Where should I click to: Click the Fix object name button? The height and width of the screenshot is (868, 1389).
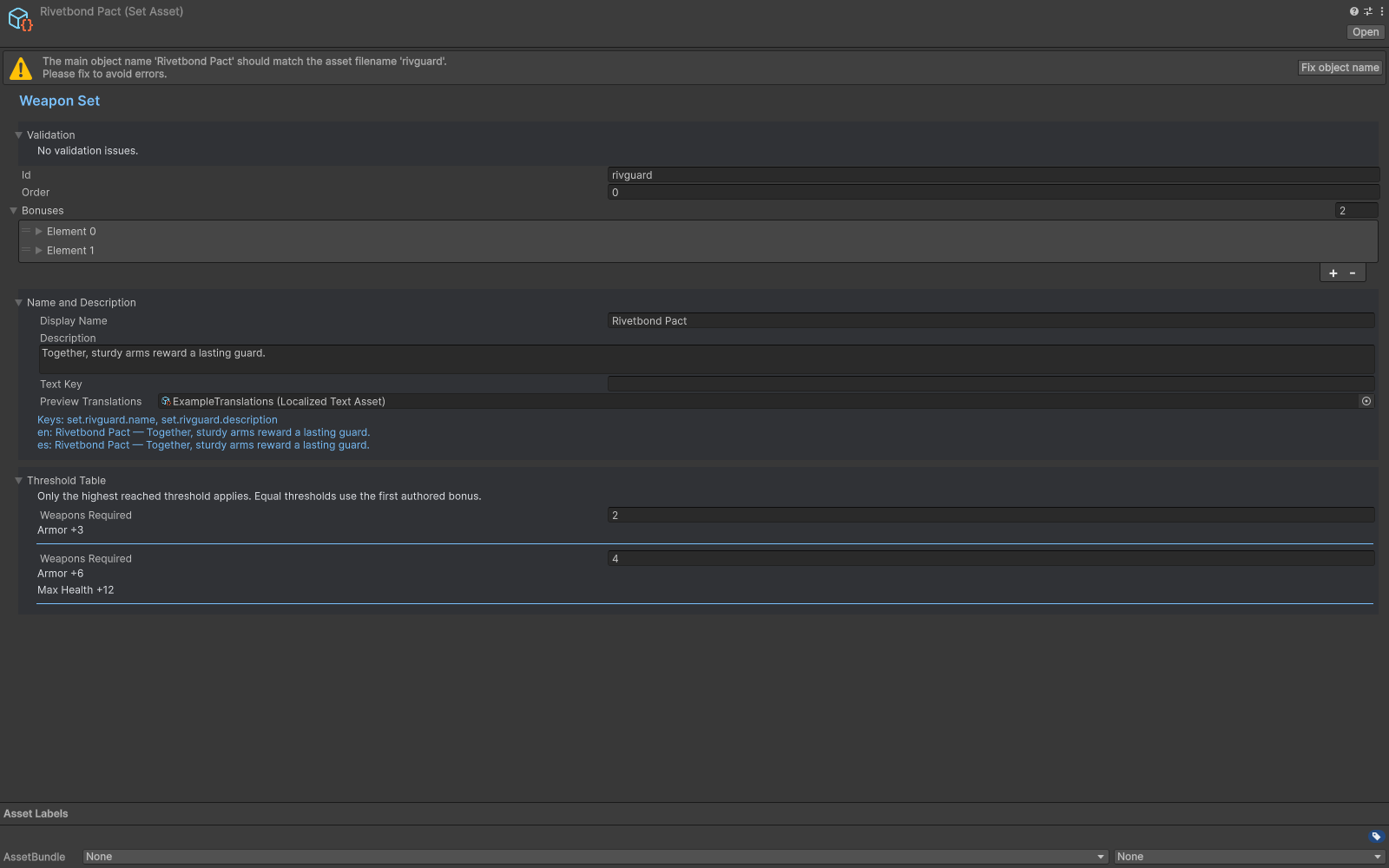[x=1340, y=68]
